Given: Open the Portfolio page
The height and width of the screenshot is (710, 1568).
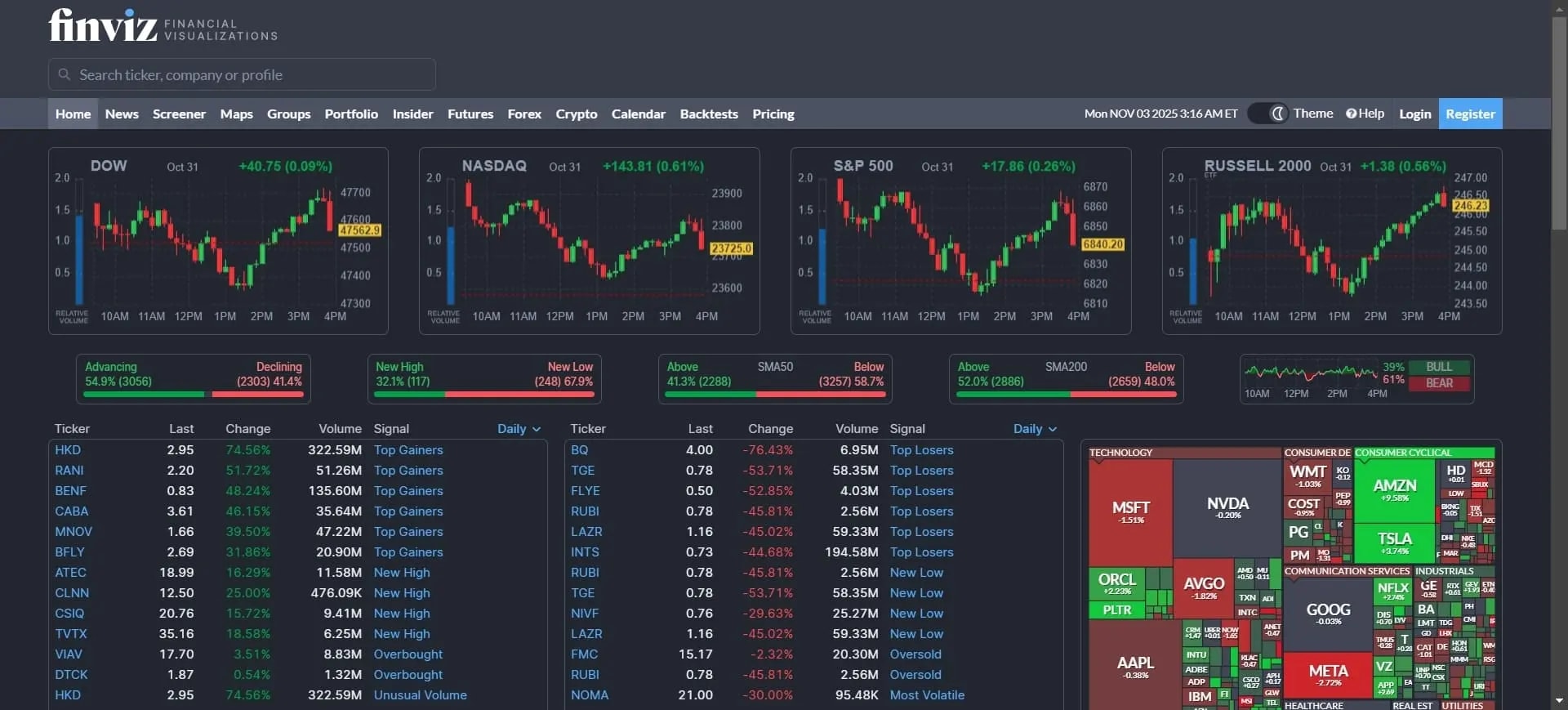Looking at the screenshot, I should coord(351,114).
